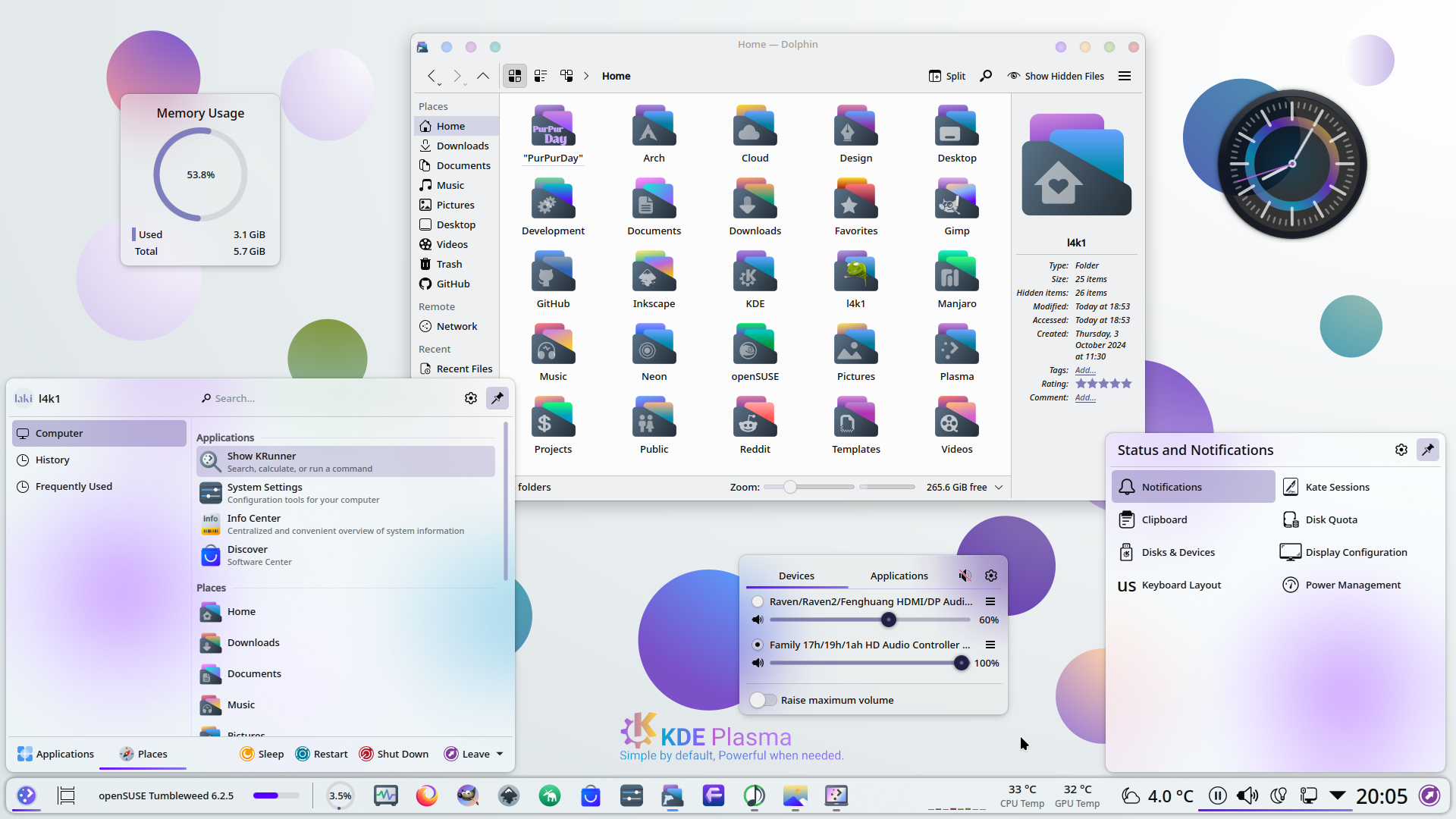
Task: Select History category in launcher
Action: click(x=99, y=460)
